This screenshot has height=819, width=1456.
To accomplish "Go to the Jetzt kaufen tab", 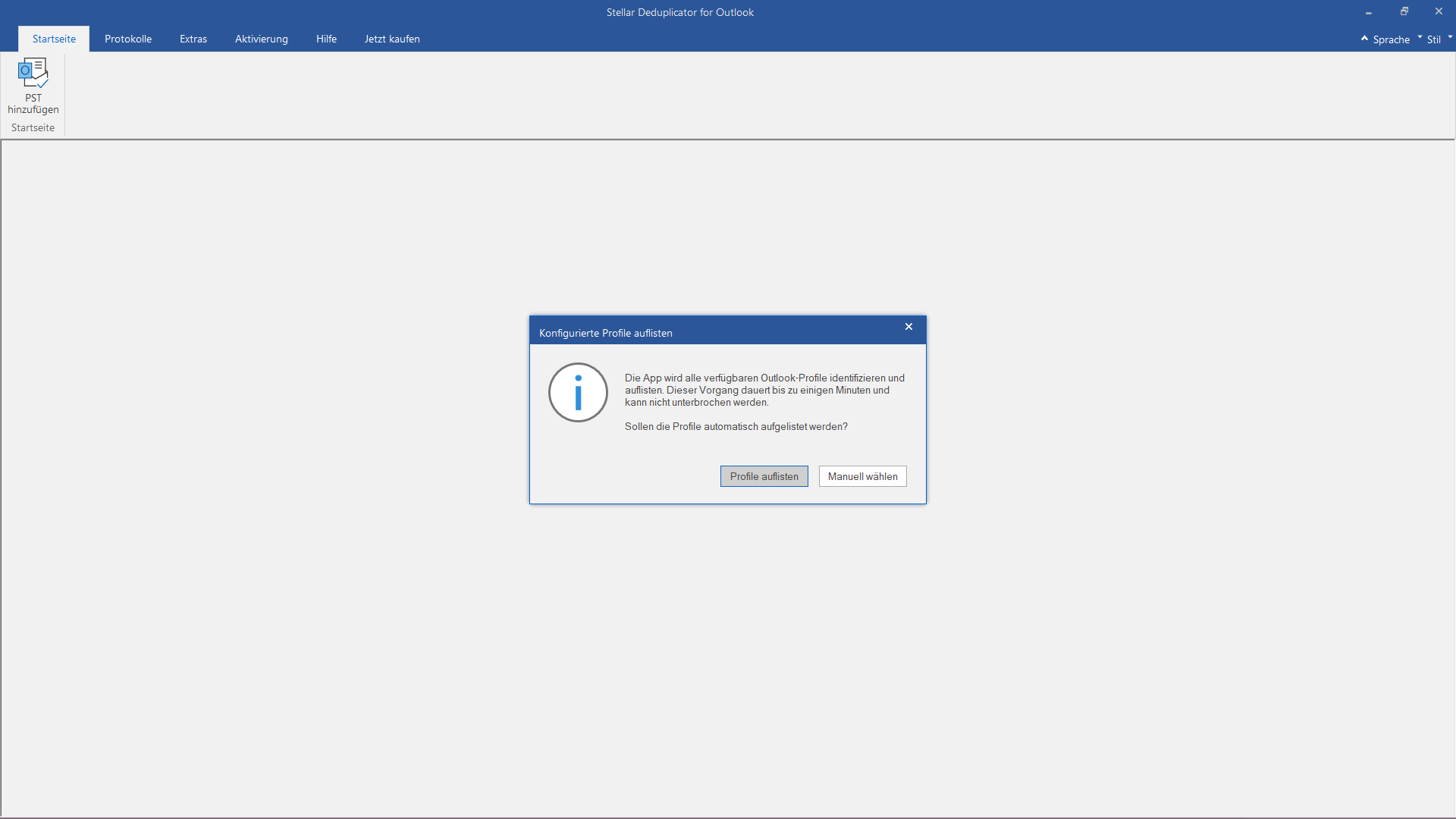I will click(x=392, y=39).
